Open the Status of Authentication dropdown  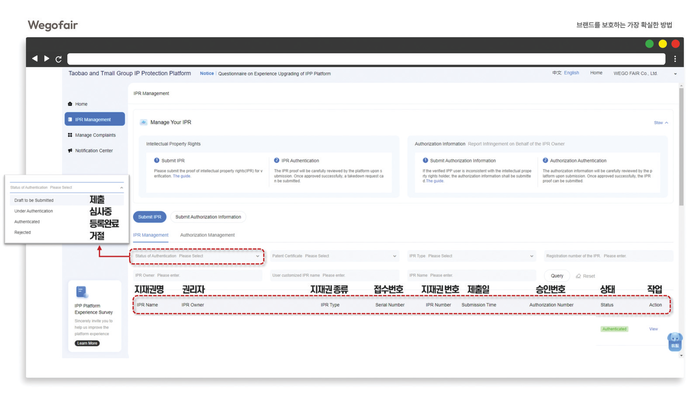[x=197, y=256]
